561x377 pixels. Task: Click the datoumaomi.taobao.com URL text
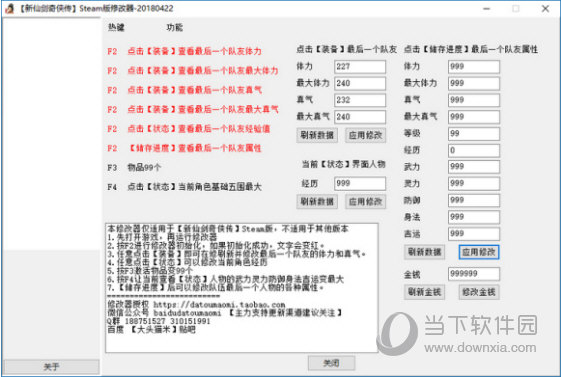pos(219,305)
